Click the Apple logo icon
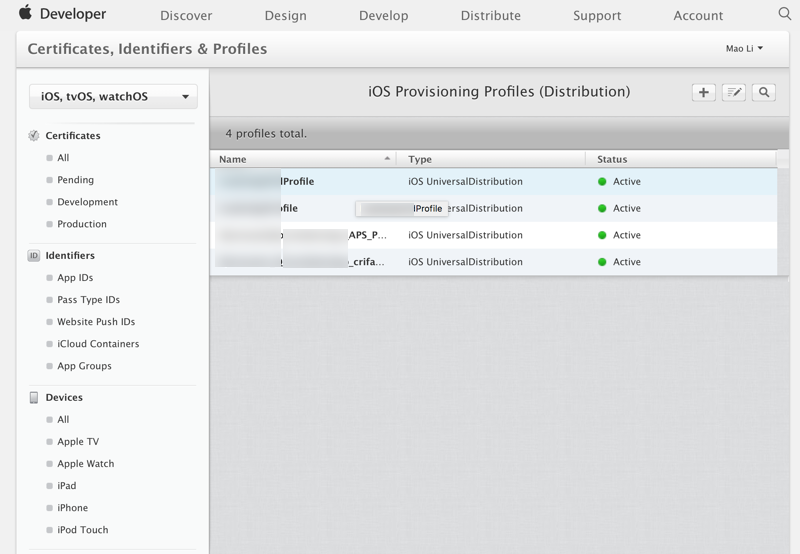The width and height of the screenshot is (800, 554). pos(25,13)
